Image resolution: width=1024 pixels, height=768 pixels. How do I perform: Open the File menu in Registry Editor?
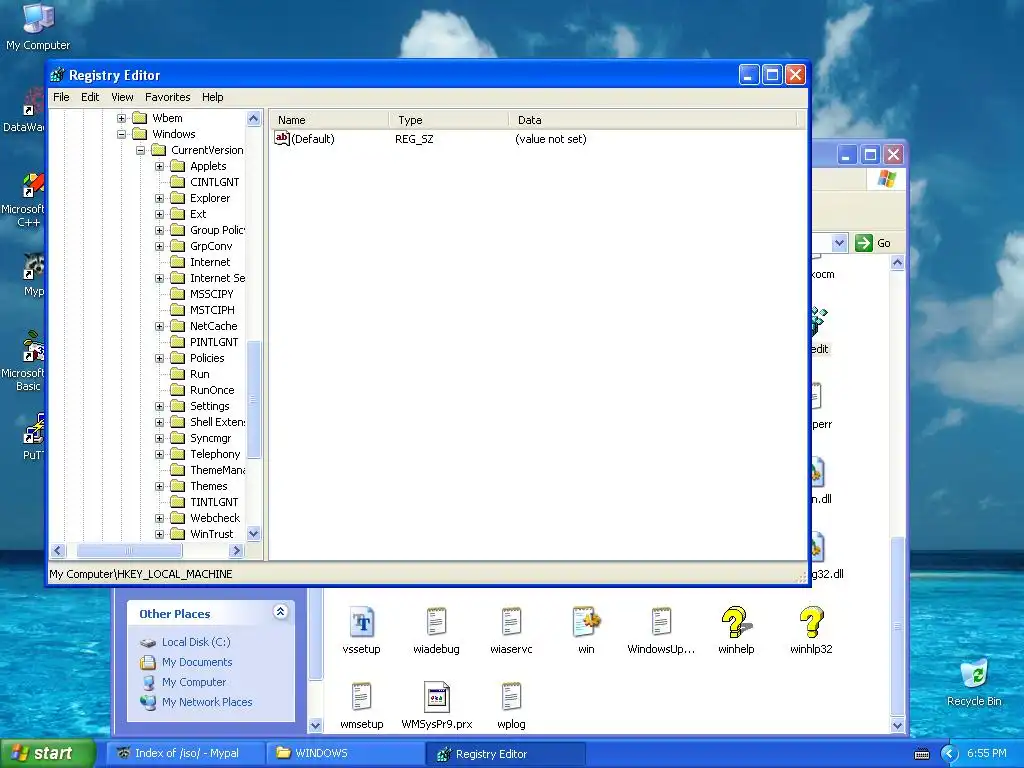pyautogui.click(x=61, y=97)
